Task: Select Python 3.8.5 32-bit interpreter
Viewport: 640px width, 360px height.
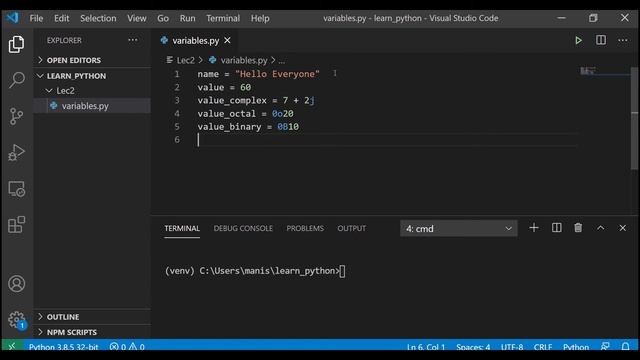Action: 63,347
